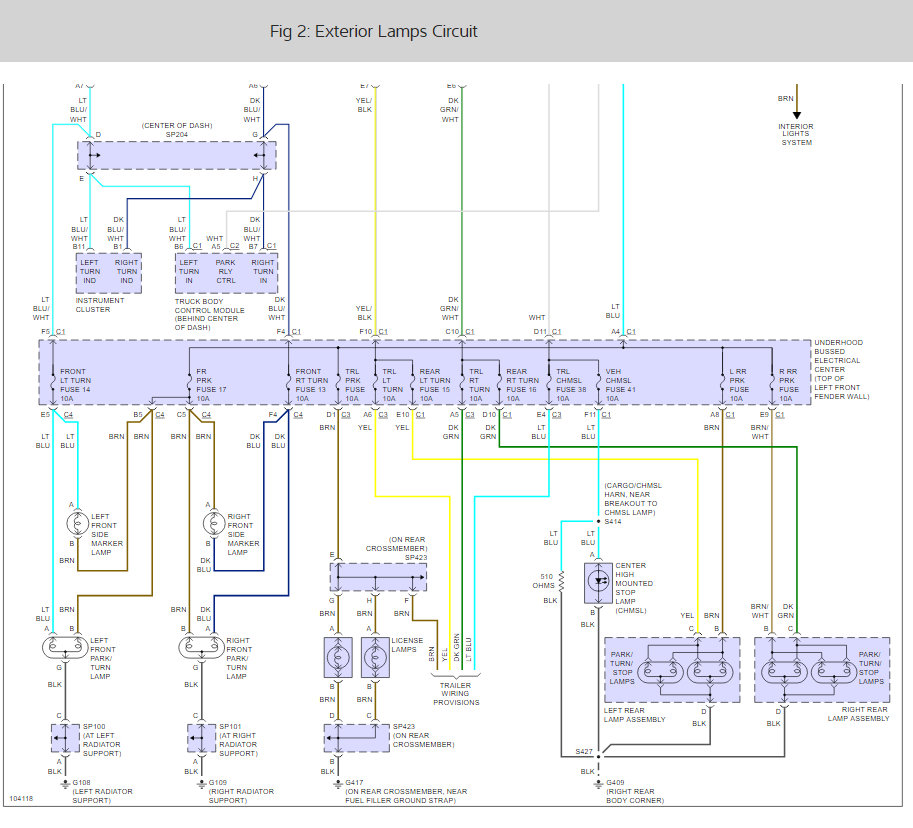The width and height of the screenshot is (913, 828).
Task: Click the RIGHT REAR LAMP ASSEMBLY label
Action: point(858,714)
